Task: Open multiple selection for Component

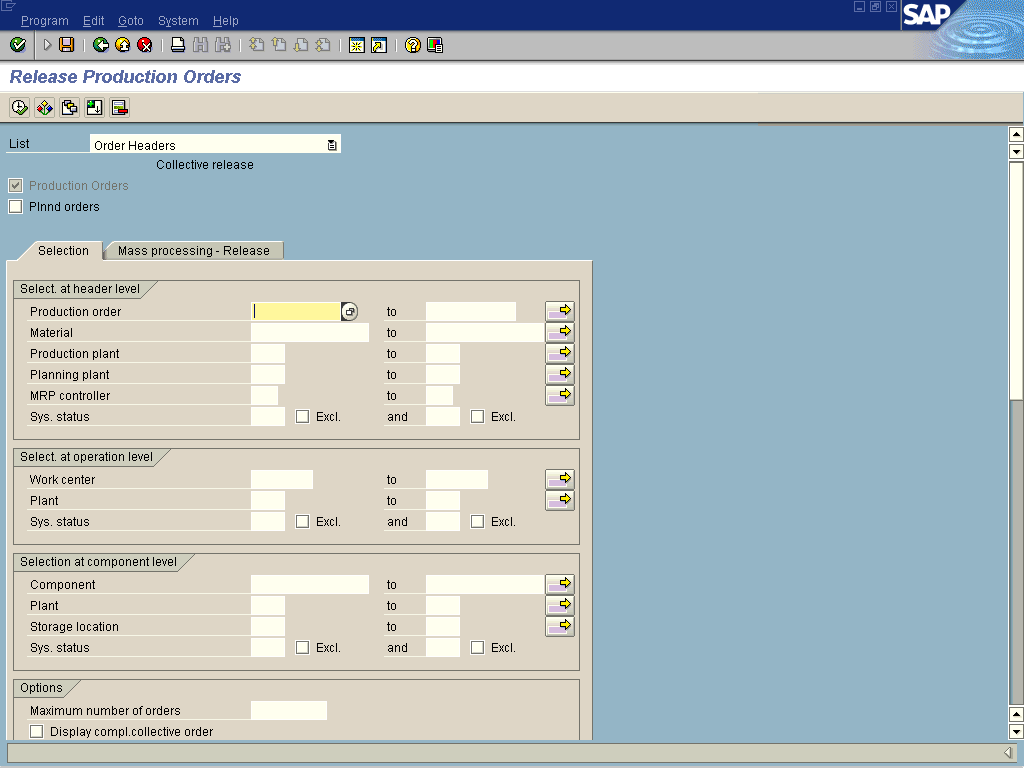Action: point(560,584)
